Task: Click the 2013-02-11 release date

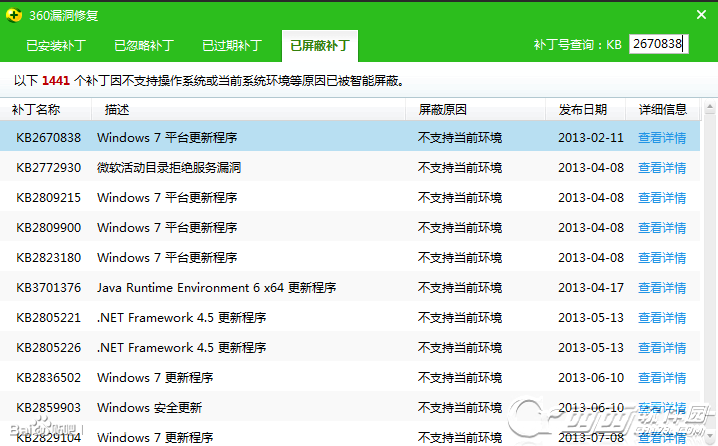Action: click(591, 138)
